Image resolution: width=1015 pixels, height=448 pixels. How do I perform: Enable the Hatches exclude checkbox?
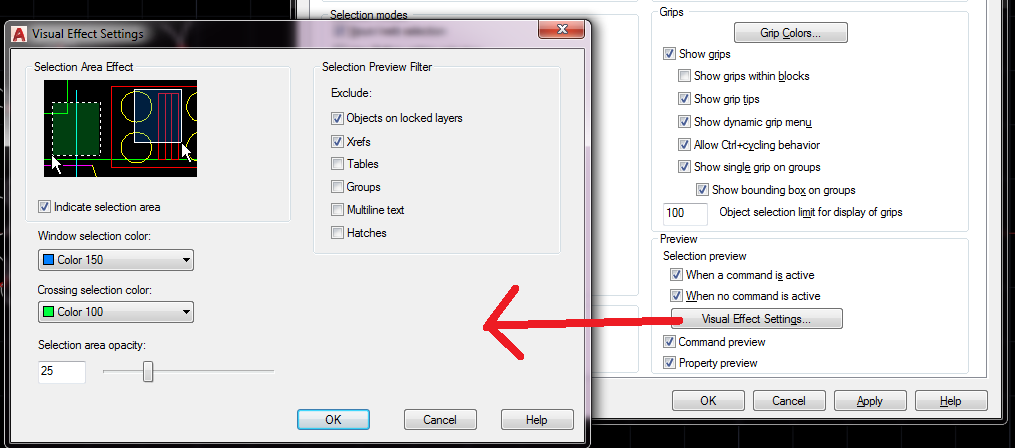tap(337, 232)
